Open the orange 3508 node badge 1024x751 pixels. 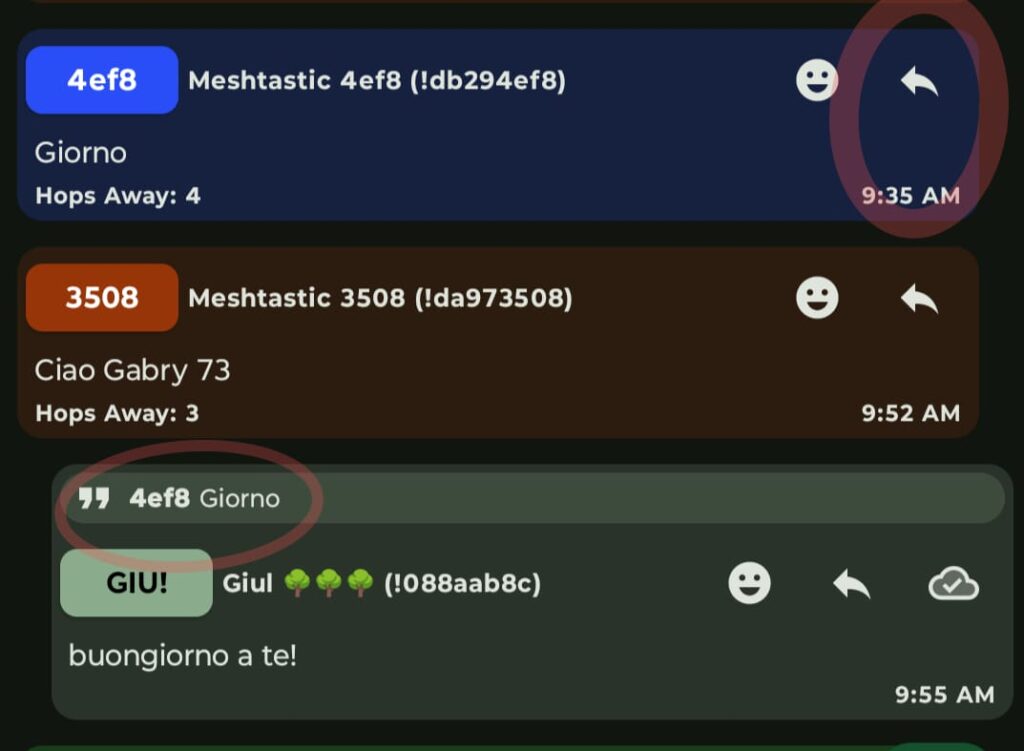pos(102,297)
